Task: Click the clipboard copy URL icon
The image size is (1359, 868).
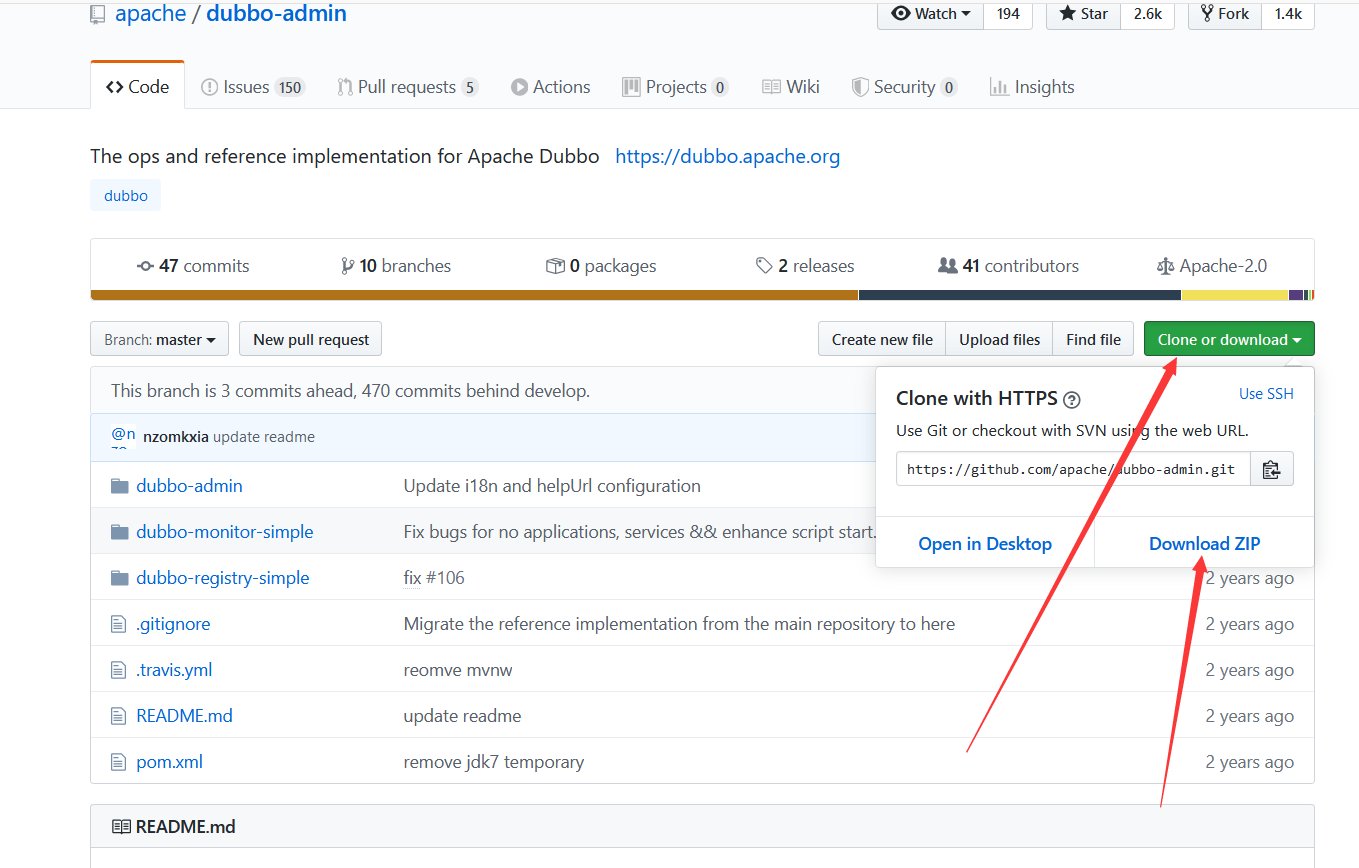Action: pyautogui.click(x=1271, y=469)
